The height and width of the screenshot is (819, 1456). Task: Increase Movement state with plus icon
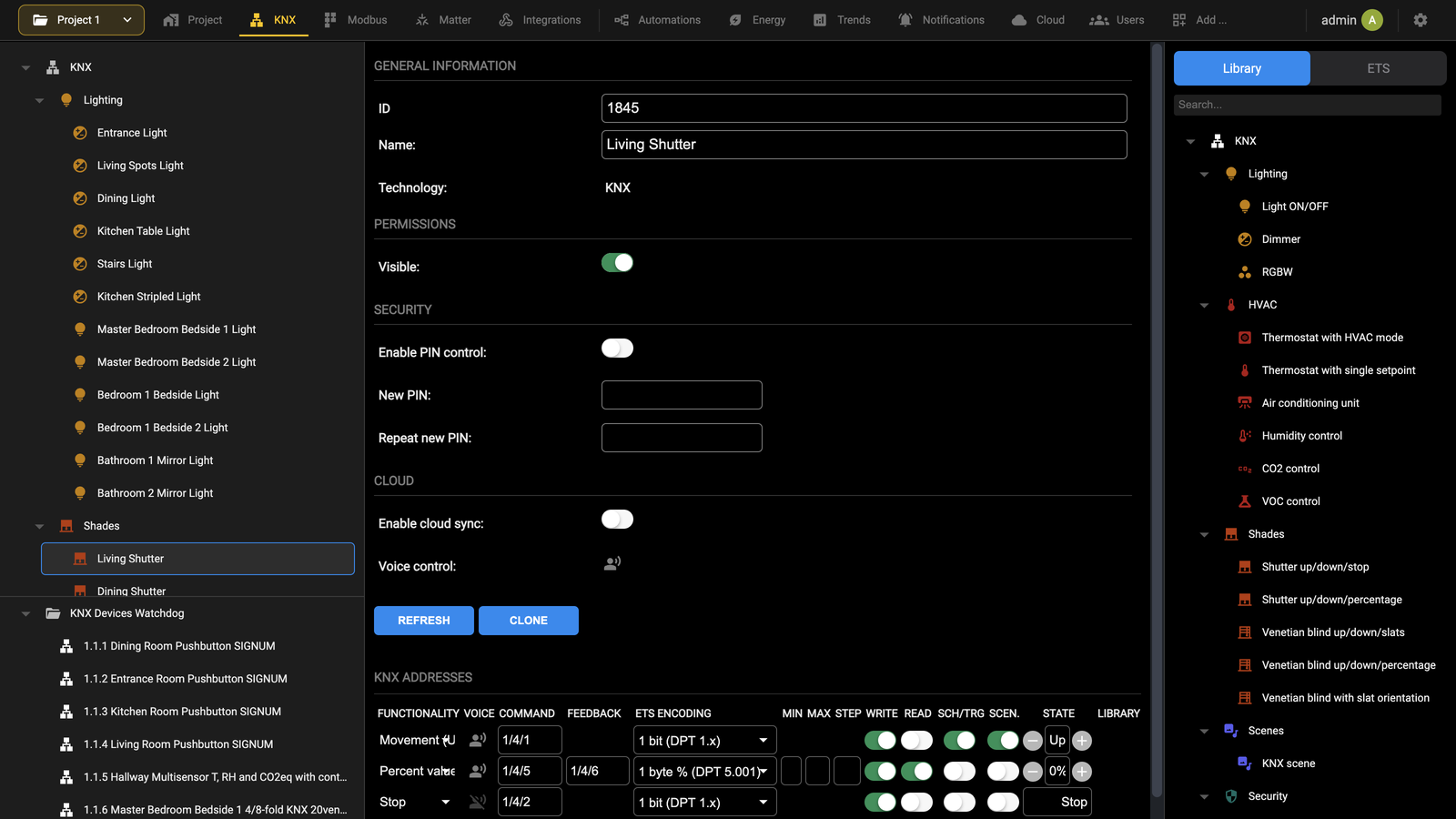pos(1082,741)
